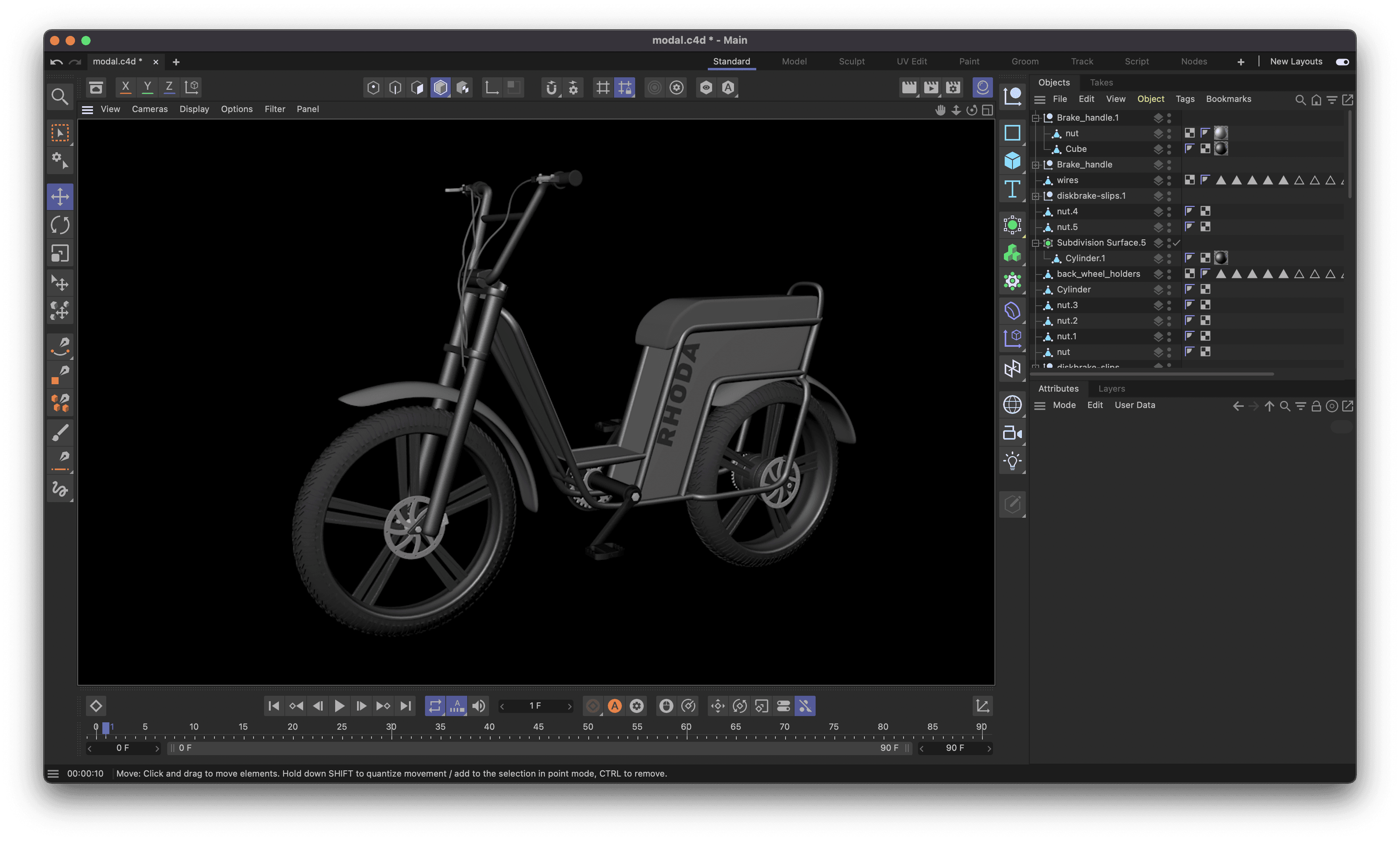This screenshot has width=1400, height=841.
Task: Click the material sphere tag on Cube
Action: [x=1220, y=149]
